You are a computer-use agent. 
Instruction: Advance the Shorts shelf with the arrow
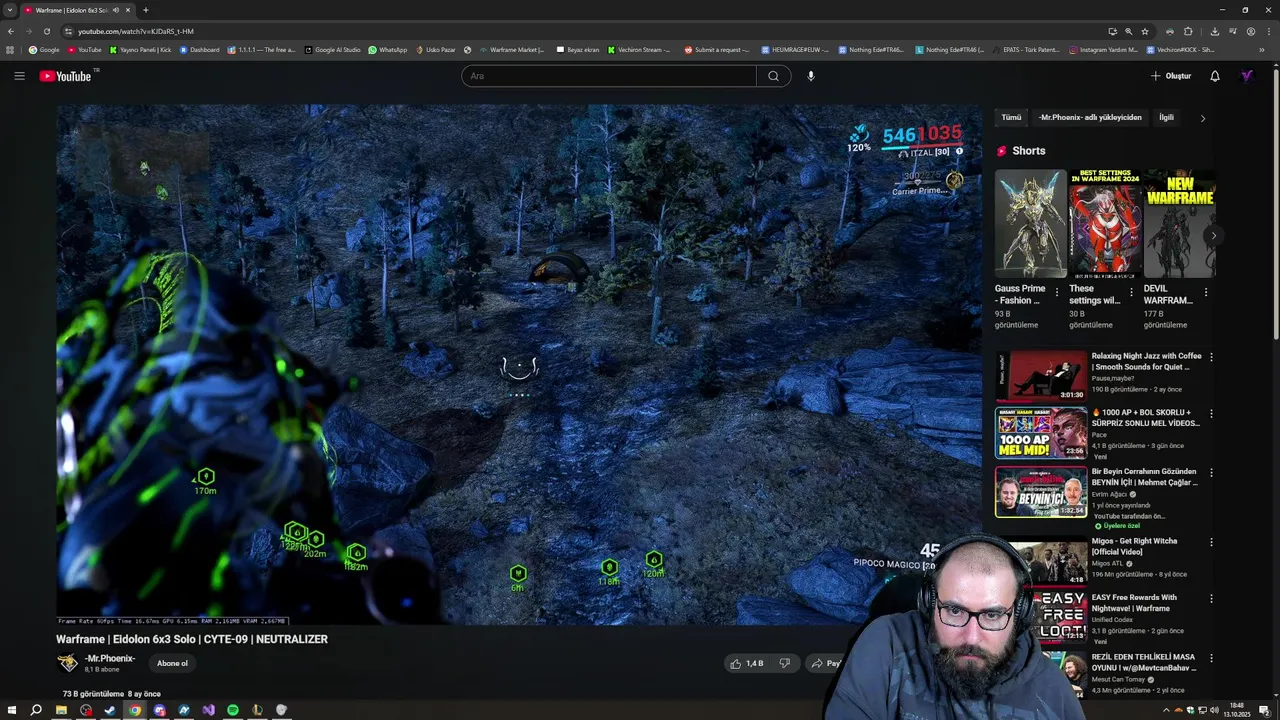[1213, 236]
